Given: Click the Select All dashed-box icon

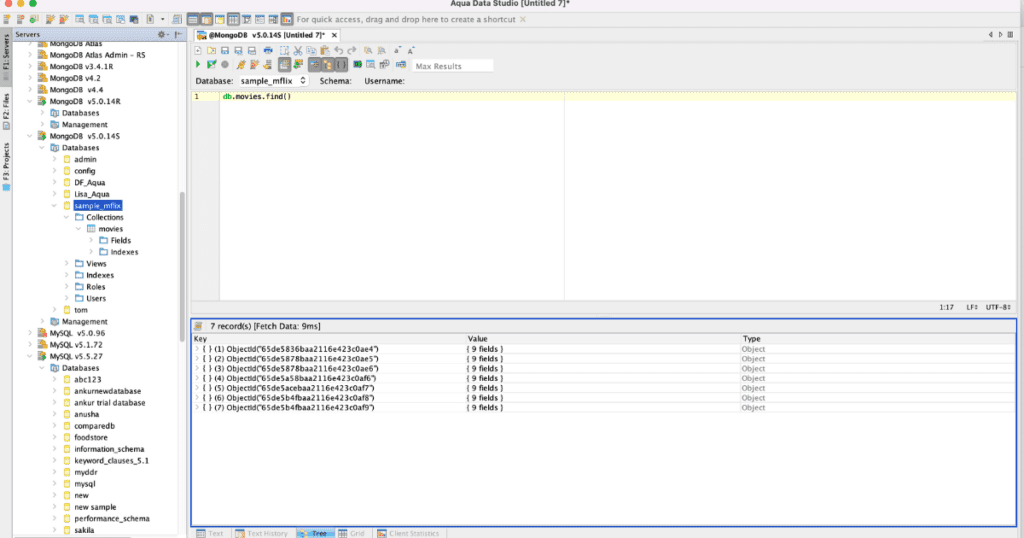Looking at the screenshot, I should tap(284, 50).
